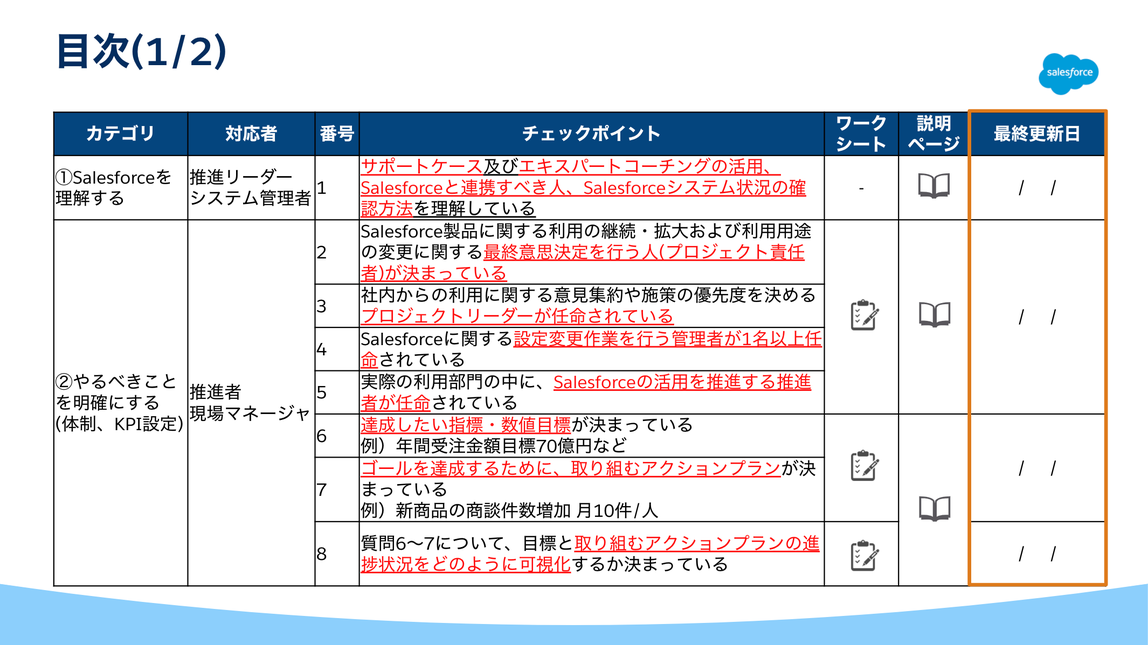The image size is (1148, 645).
Task: Click the 最終更新日 date field for checkpoint 8
Action: [x=1037, y=553]
